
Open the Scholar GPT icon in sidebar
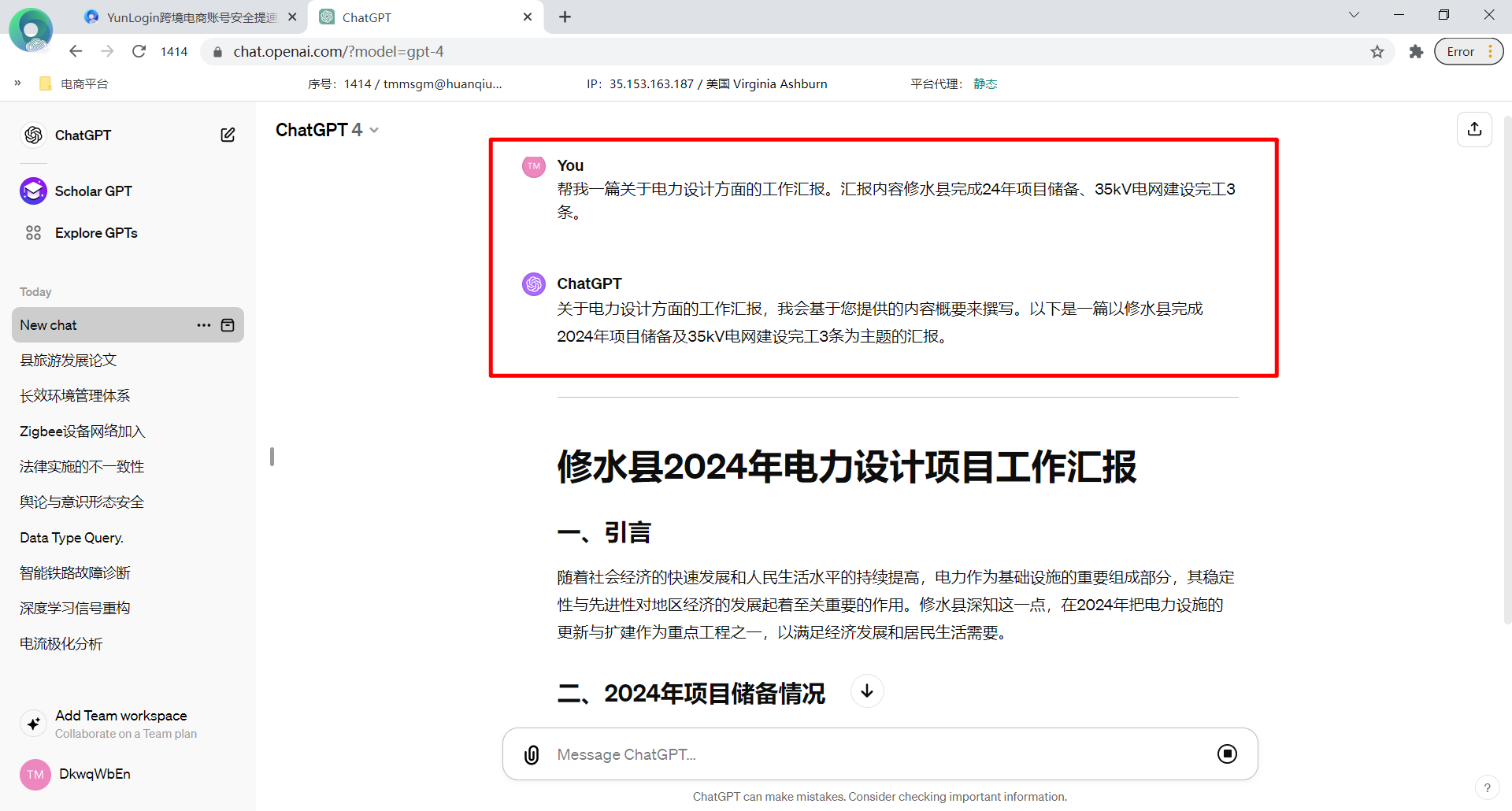pos(33,191)
